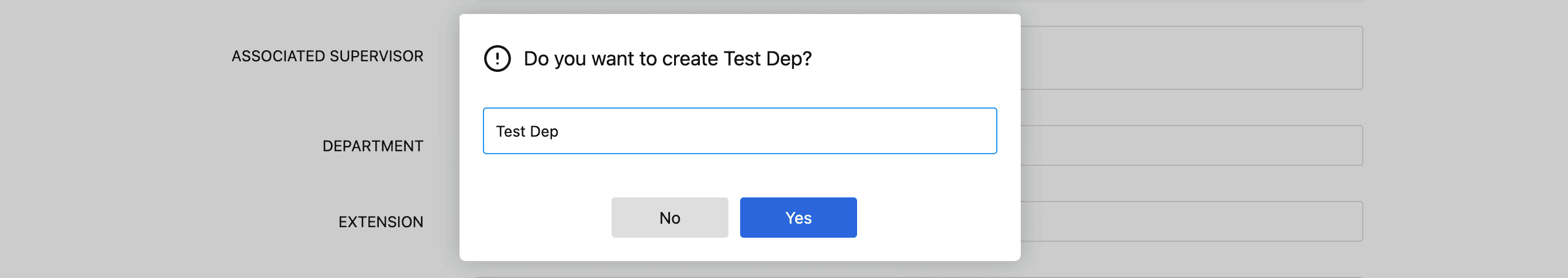This screenshot has height=278, width=1568.
Task: Click the exclamation alert icon in the dialog
Action: point(497,58)
